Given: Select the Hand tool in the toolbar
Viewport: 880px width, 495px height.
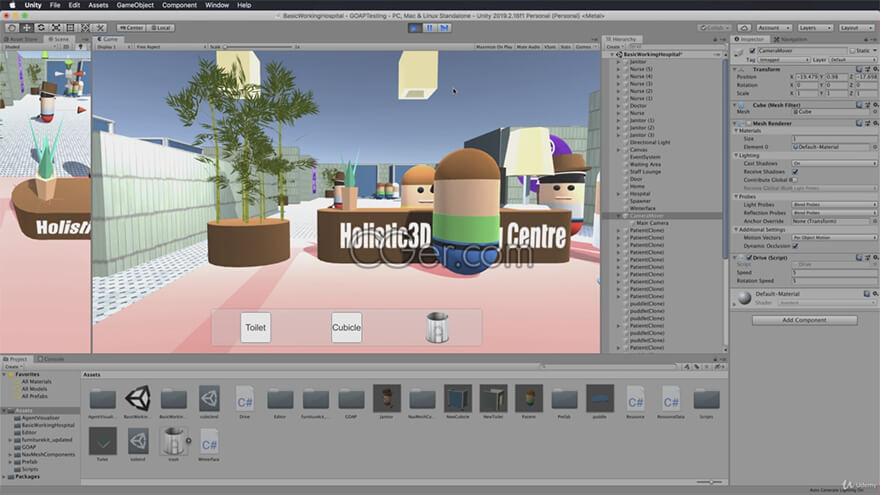Looking at the screenshot, I should tap(12, 28).
